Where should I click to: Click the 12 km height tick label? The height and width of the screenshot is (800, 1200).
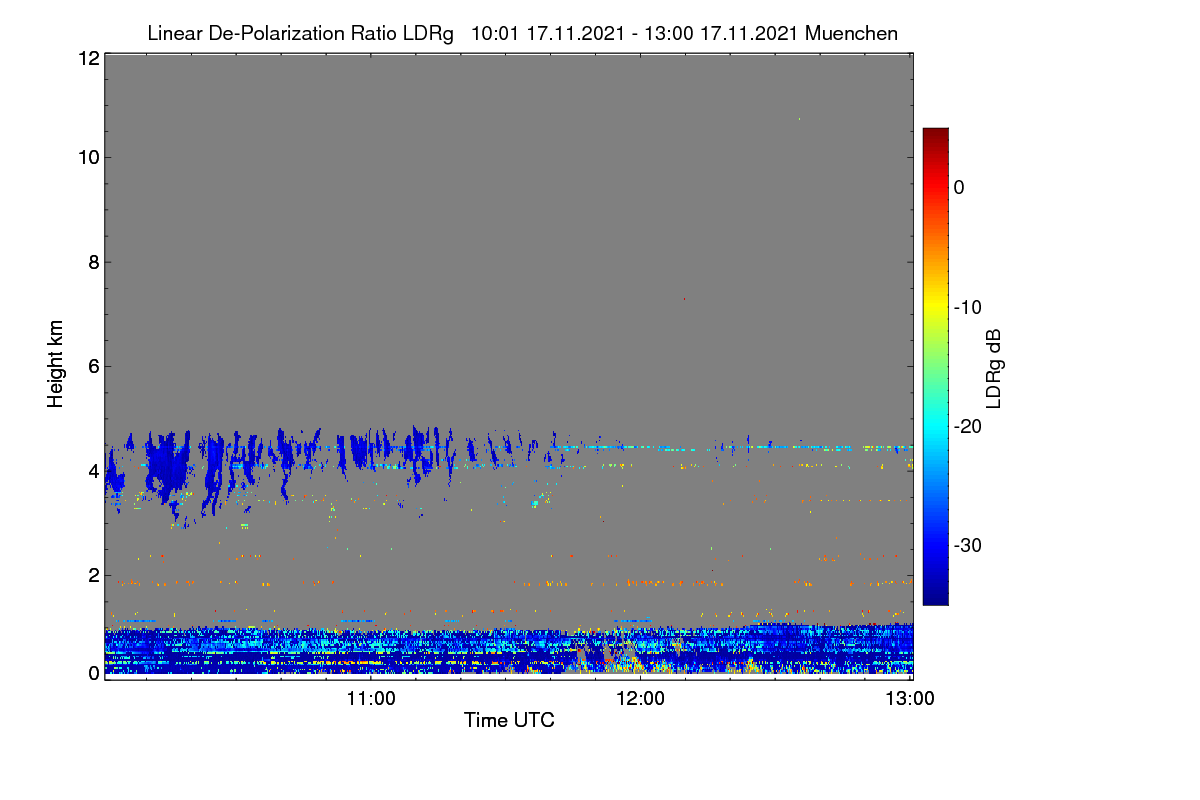88,58
